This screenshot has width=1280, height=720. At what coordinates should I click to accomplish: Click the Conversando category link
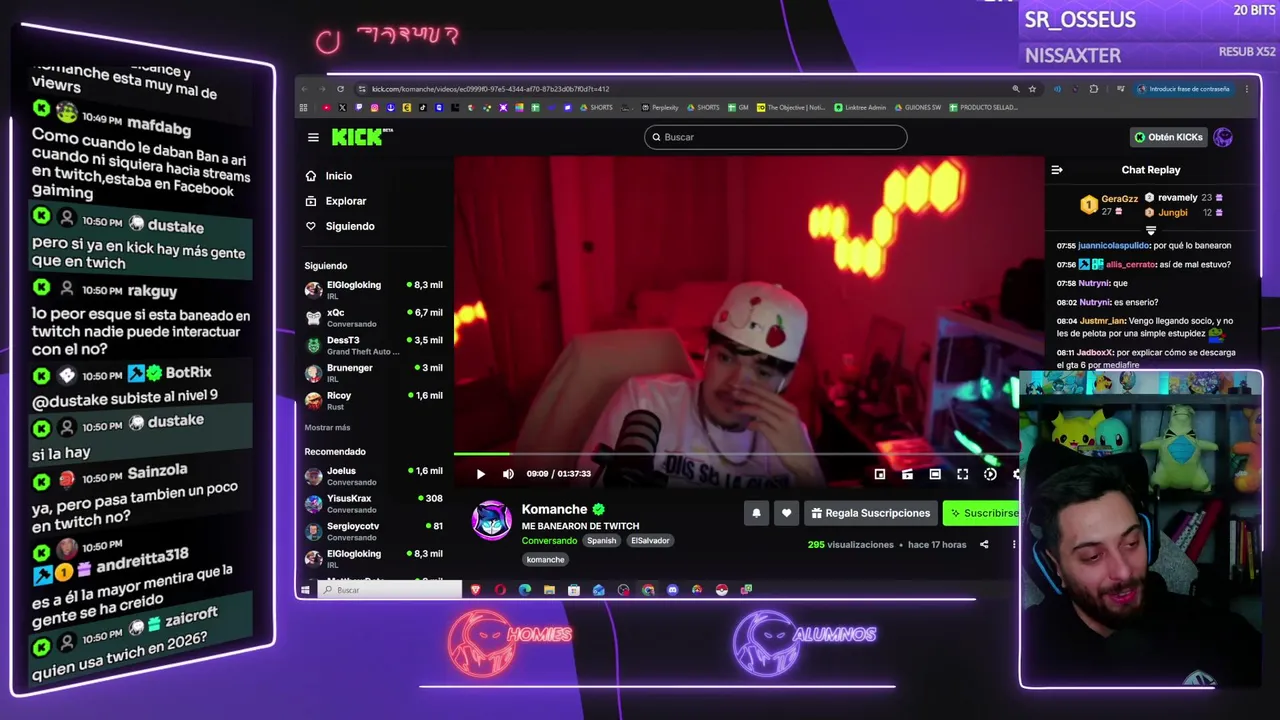[549, 541]
